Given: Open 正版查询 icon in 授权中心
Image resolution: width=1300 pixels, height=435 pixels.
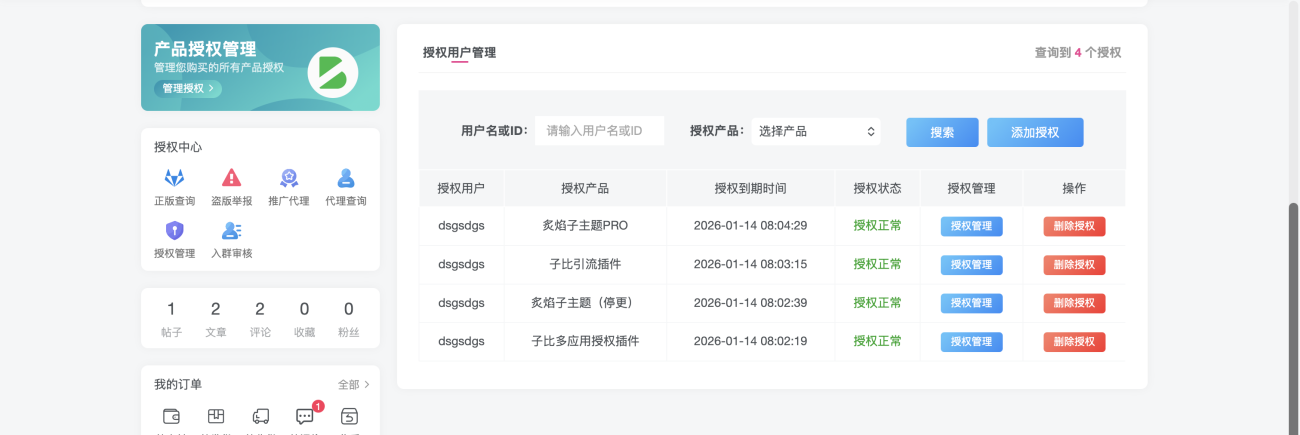Looking at the screenshot, I should click(175, 179).
